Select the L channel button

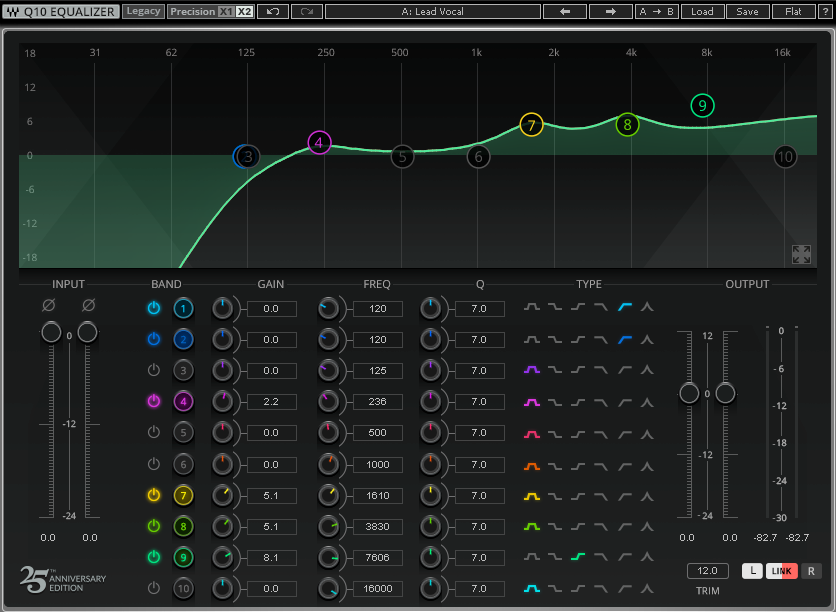752,571
